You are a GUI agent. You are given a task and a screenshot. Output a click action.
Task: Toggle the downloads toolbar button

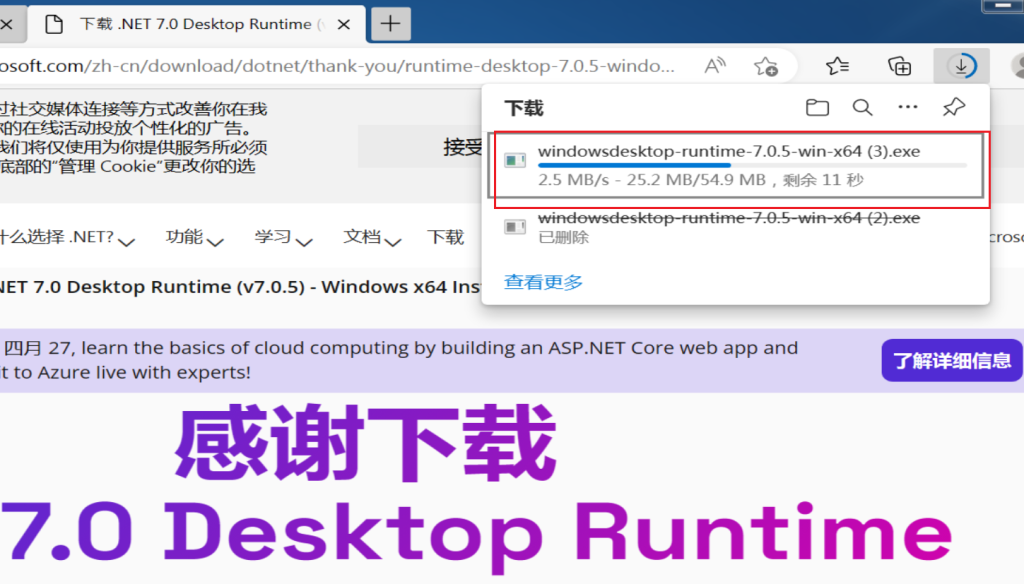pos(961,66)
